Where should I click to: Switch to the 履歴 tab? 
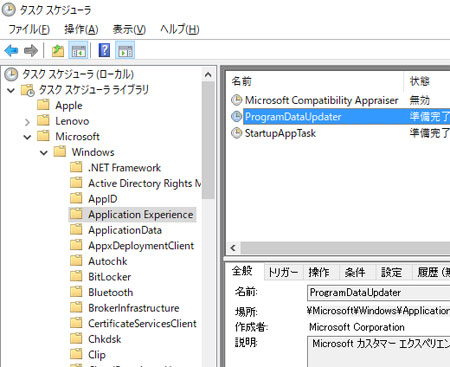point(431,272)
